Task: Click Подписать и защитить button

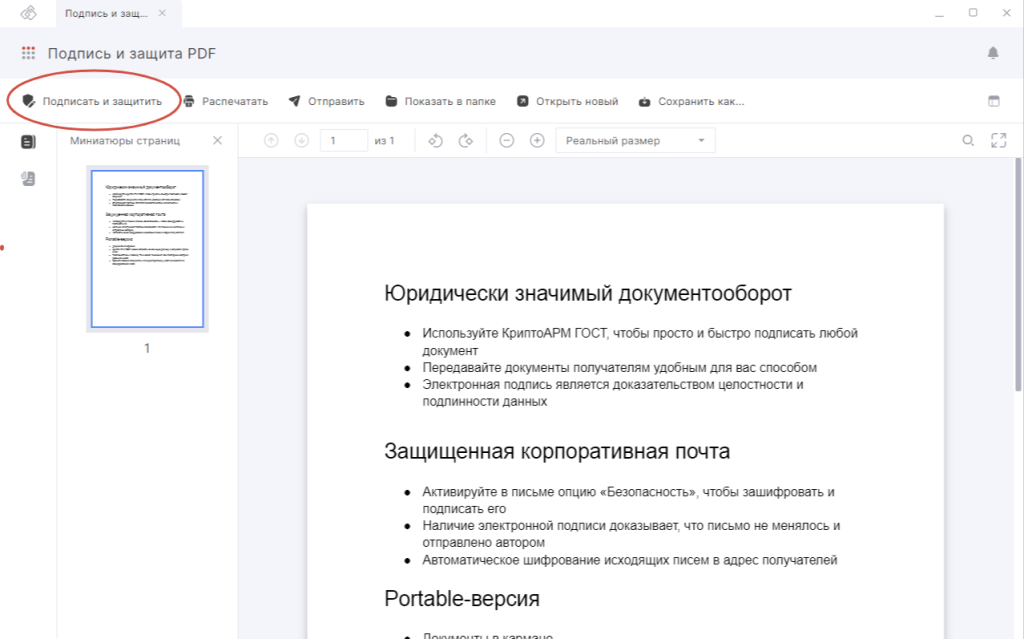Action: (92, 101)
